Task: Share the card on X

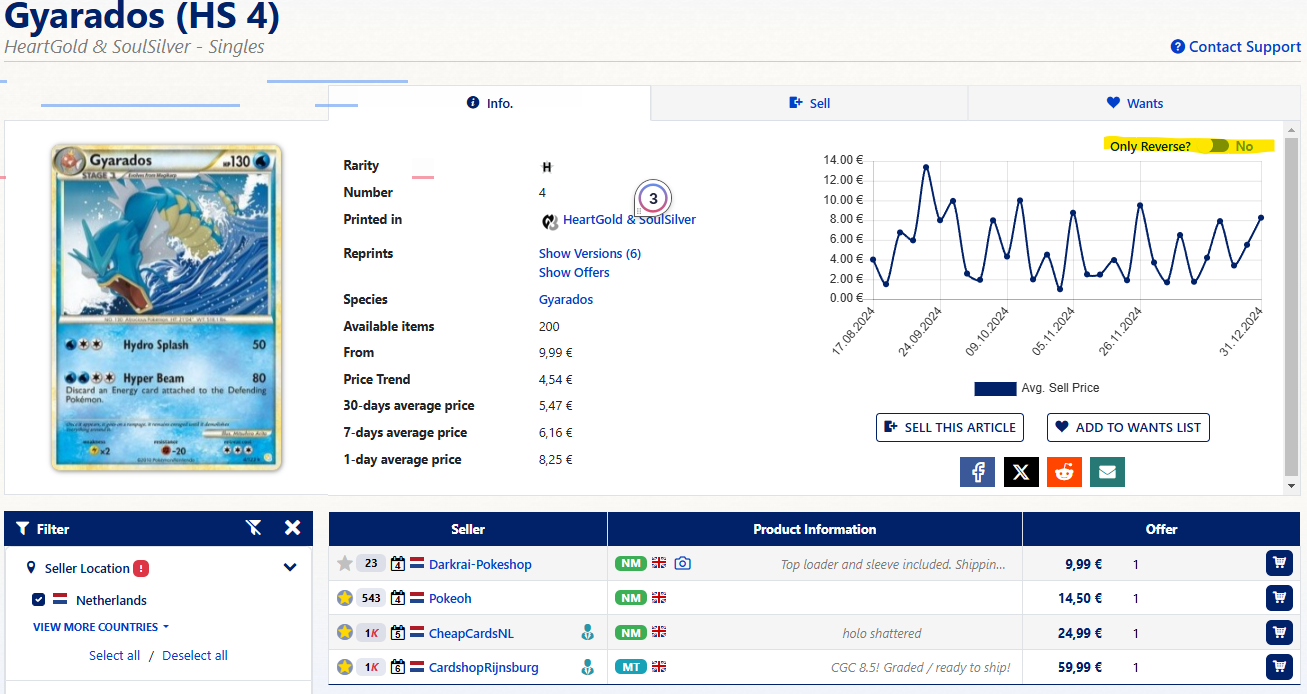Action: point(1020,472)
